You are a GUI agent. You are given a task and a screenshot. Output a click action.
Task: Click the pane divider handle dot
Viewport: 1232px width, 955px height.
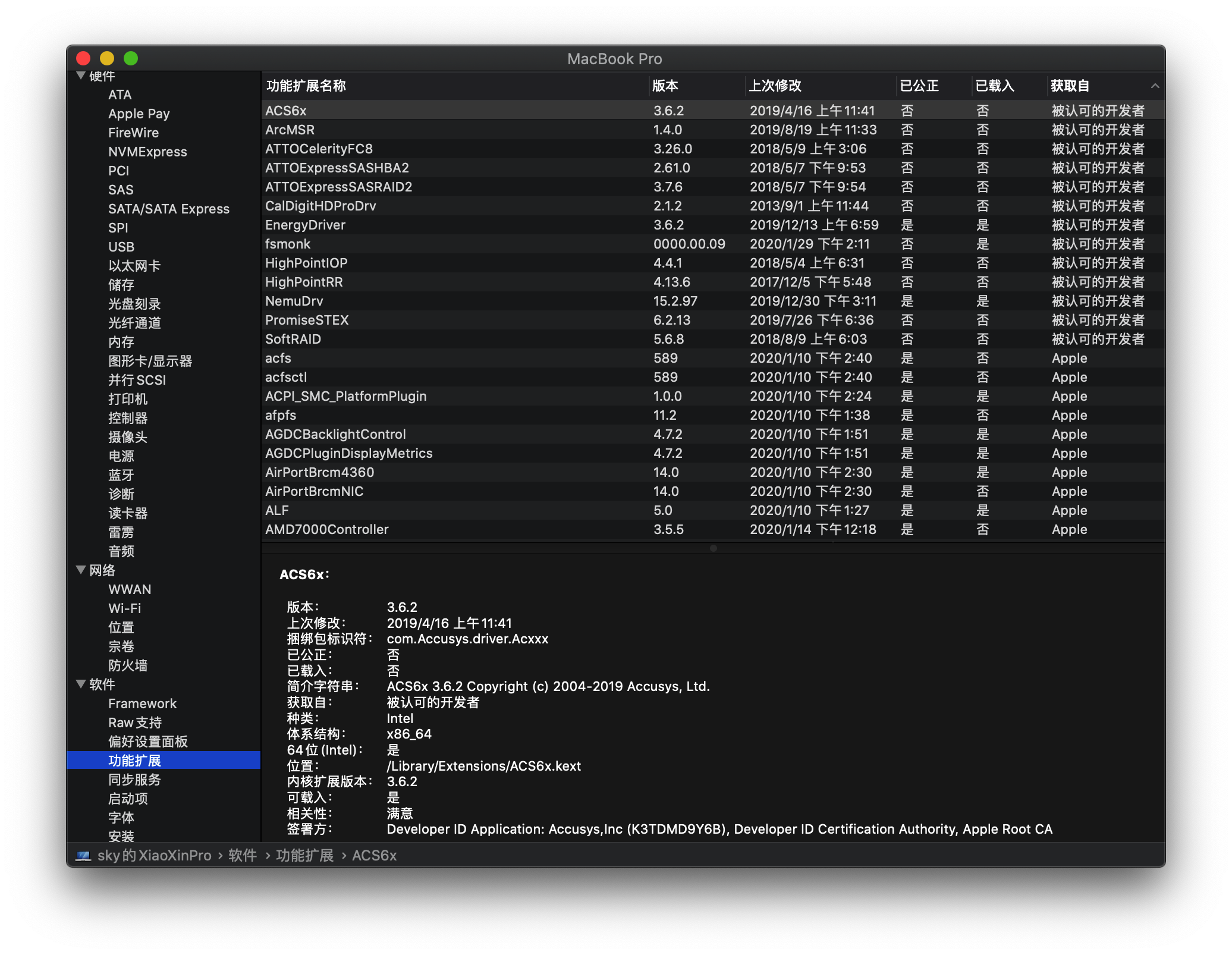pos(713,548)
